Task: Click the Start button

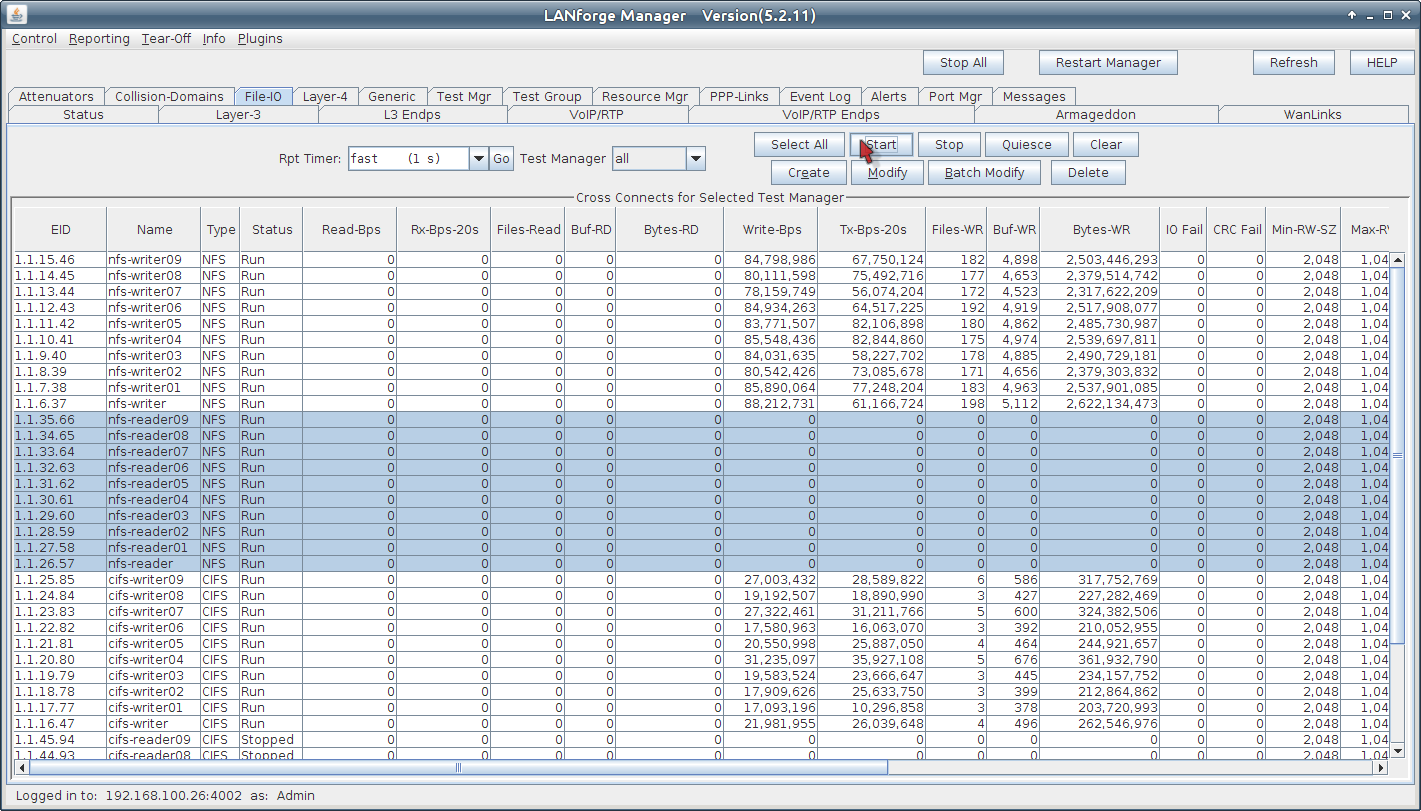Action: (880, 144)
